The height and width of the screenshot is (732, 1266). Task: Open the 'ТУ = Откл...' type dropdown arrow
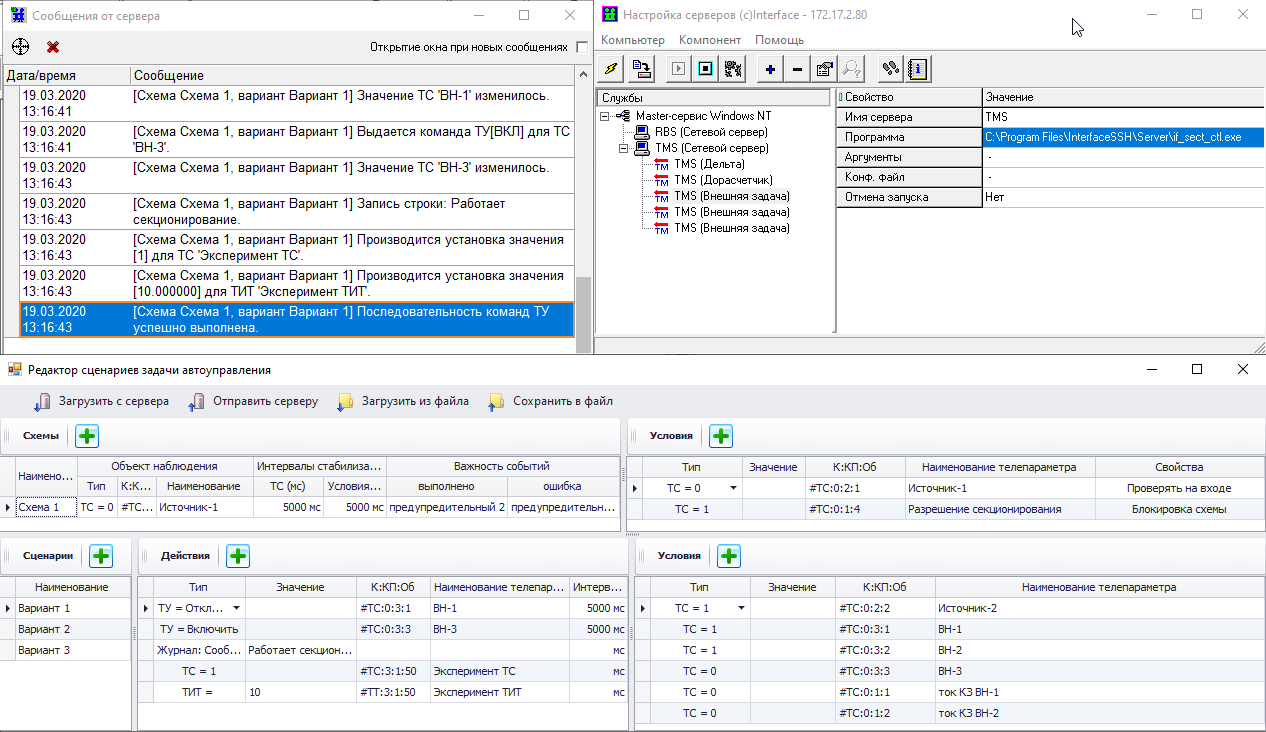(x=237, y=608)
